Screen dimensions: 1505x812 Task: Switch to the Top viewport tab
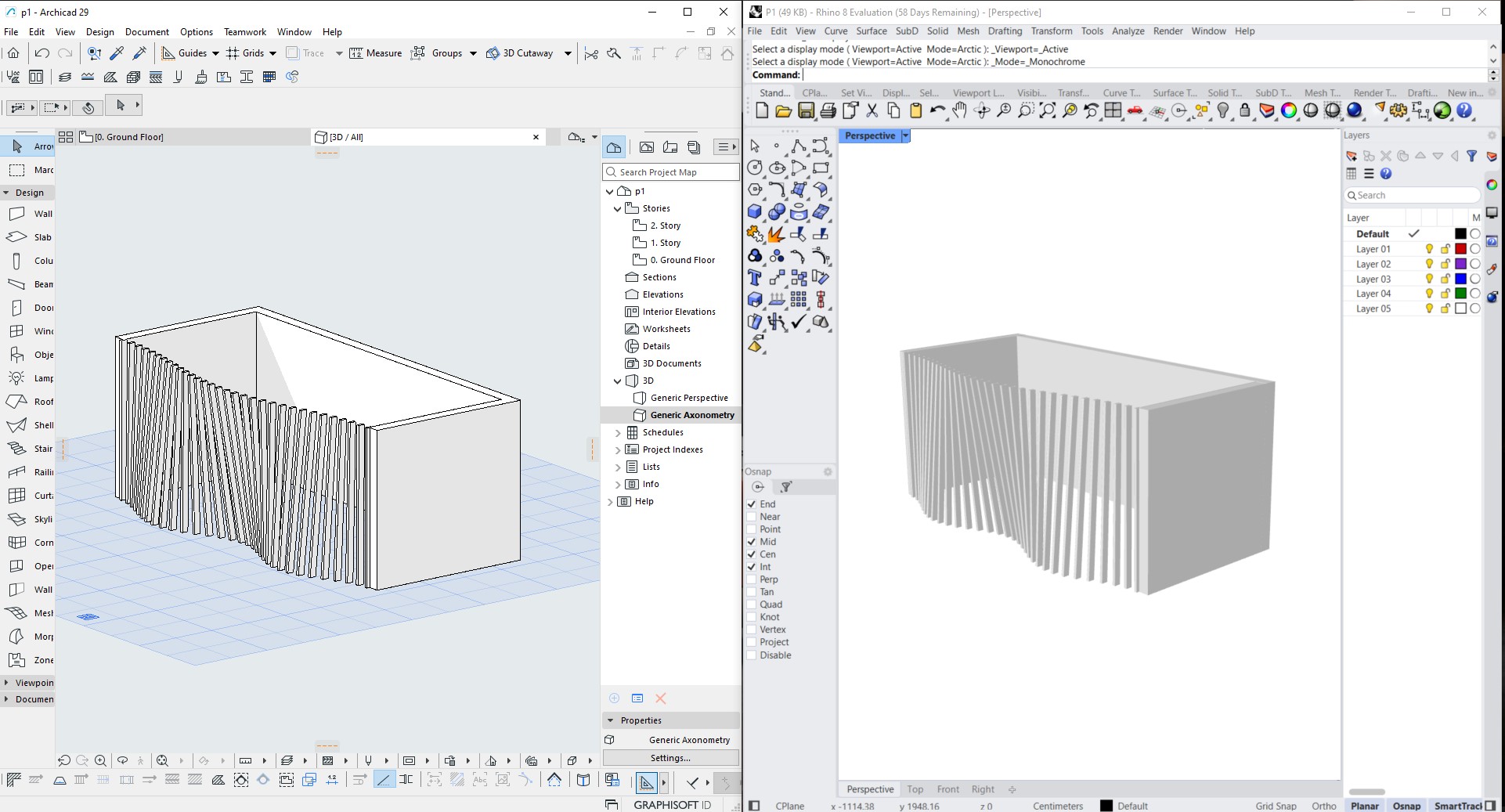(x=915, y=789)
